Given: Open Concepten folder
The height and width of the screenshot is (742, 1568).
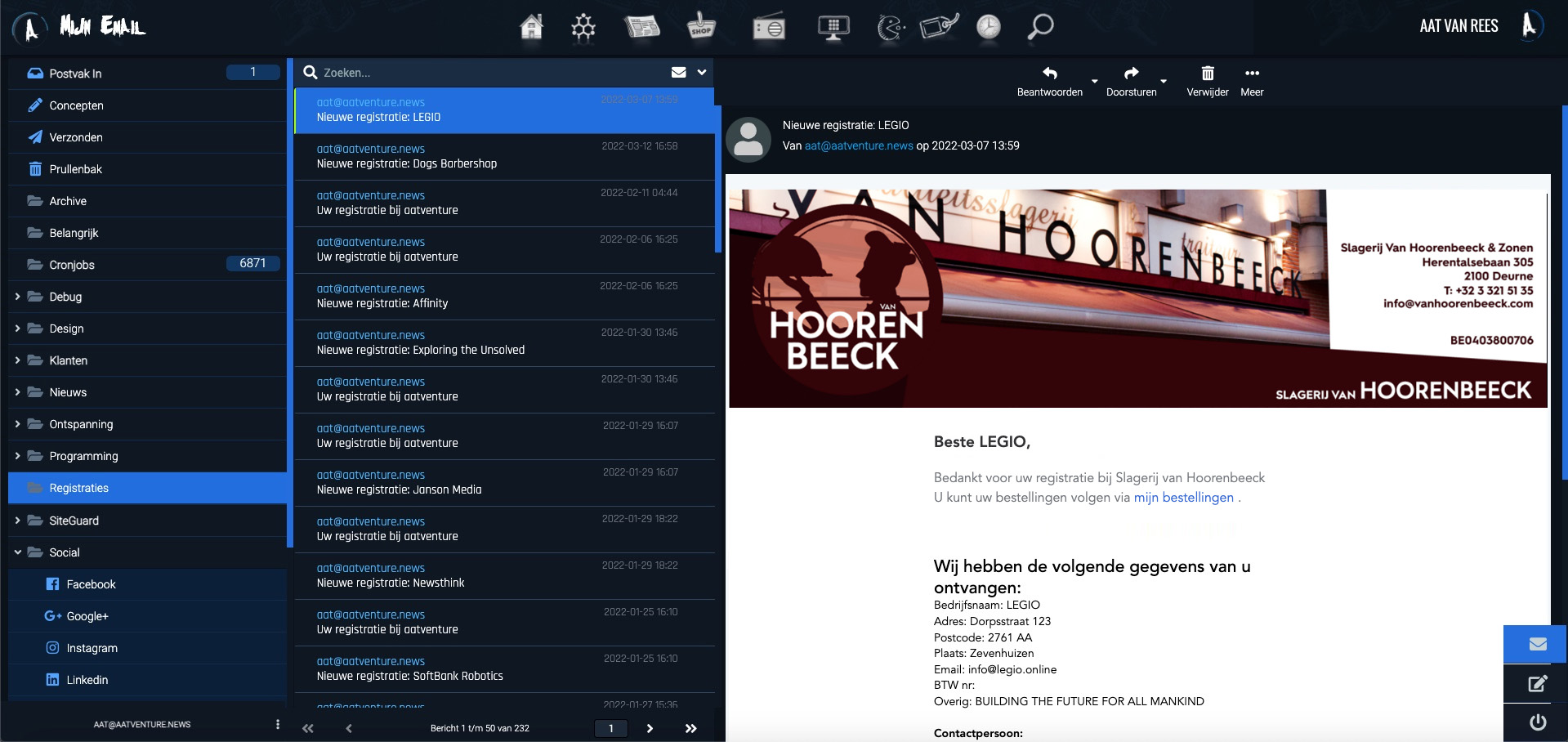Looking at the screenshot, I should pos(147,105).
